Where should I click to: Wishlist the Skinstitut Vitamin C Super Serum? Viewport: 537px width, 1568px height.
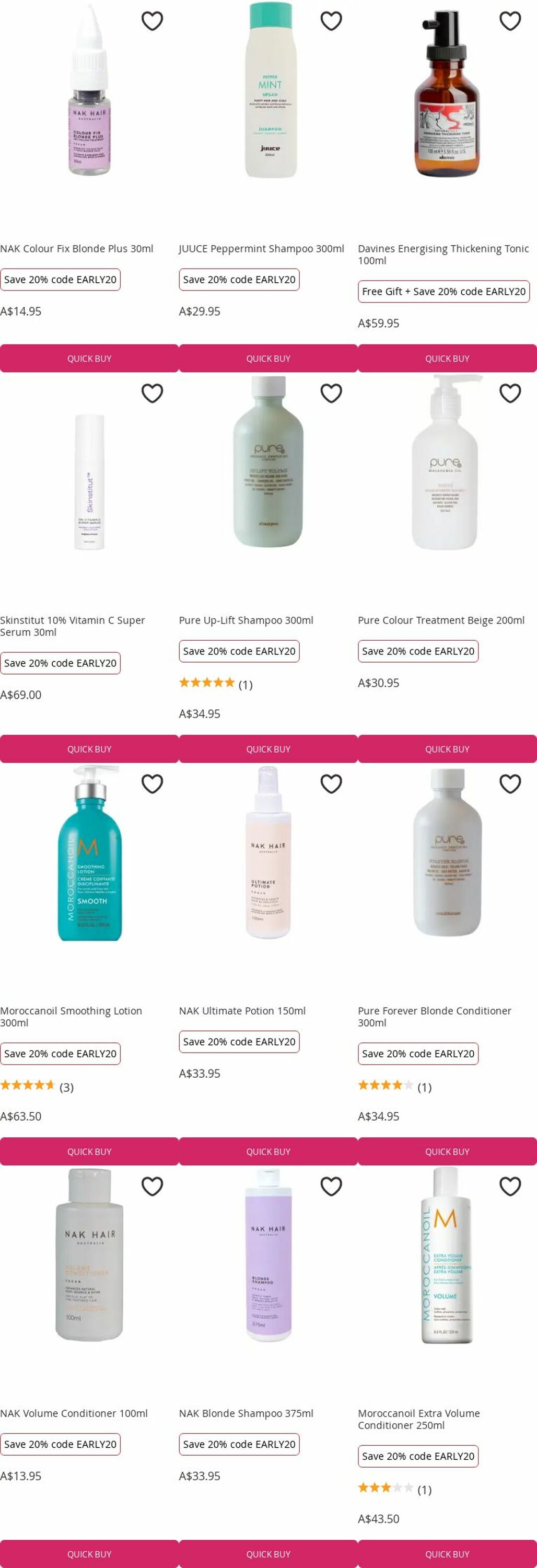(x=152, y=393)
